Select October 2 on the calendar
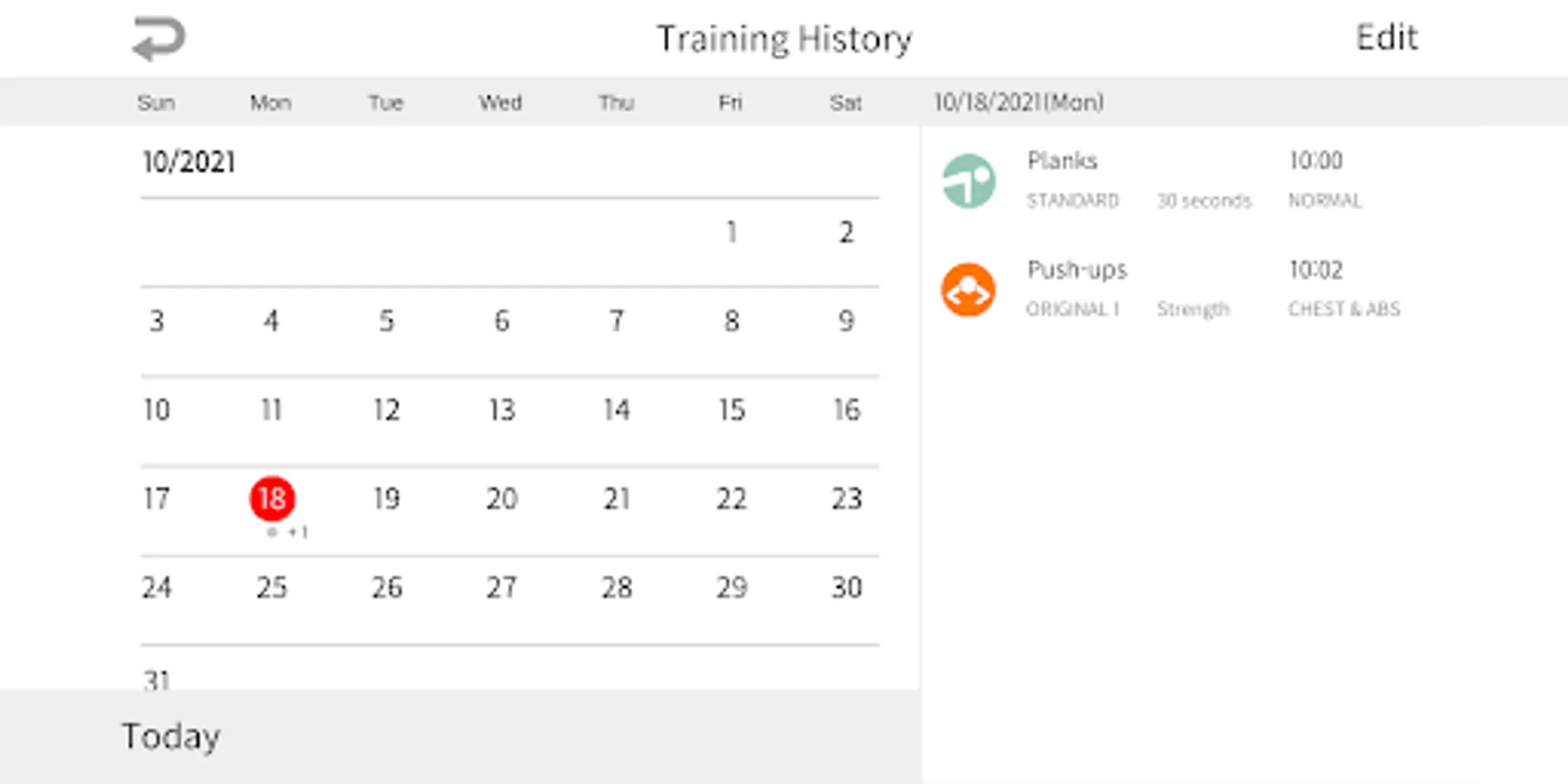Image resolution: width=1568 pixels, height=784 pixels. click(846, 233)
